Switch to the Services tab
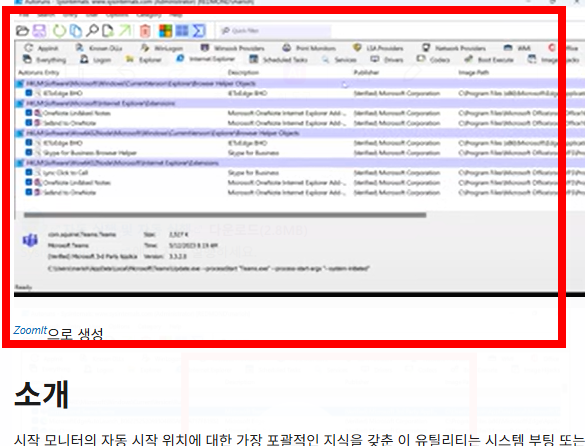The height and width of the screenshot is (446, 585). (339, 59)
